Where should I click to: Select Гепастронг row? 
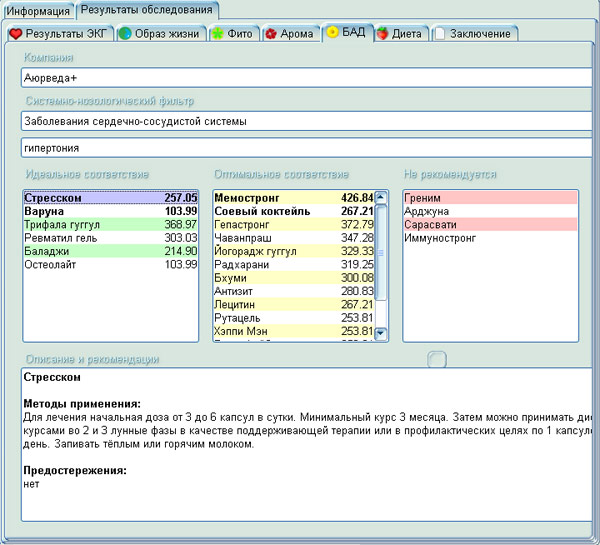(294, 225)
